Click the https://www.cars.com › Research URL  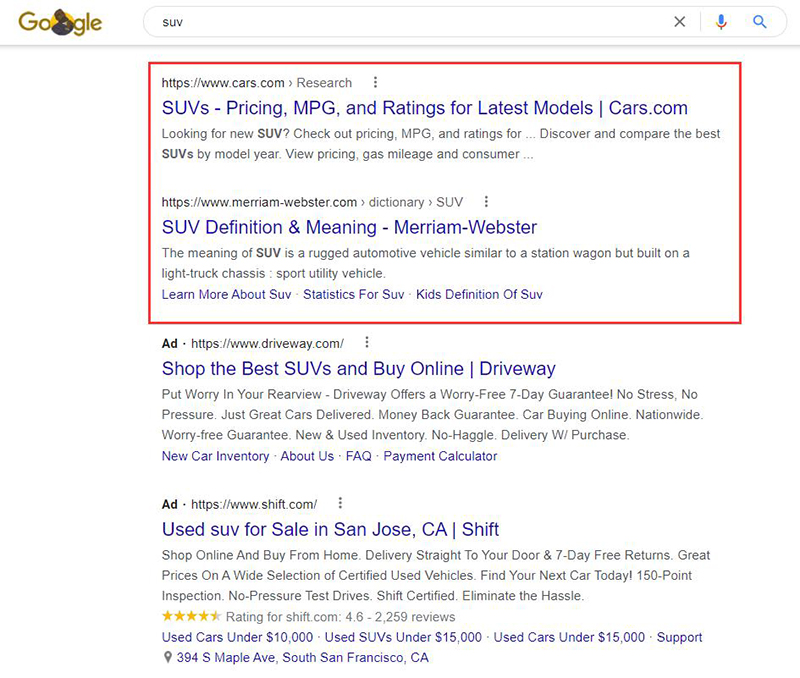257,83
